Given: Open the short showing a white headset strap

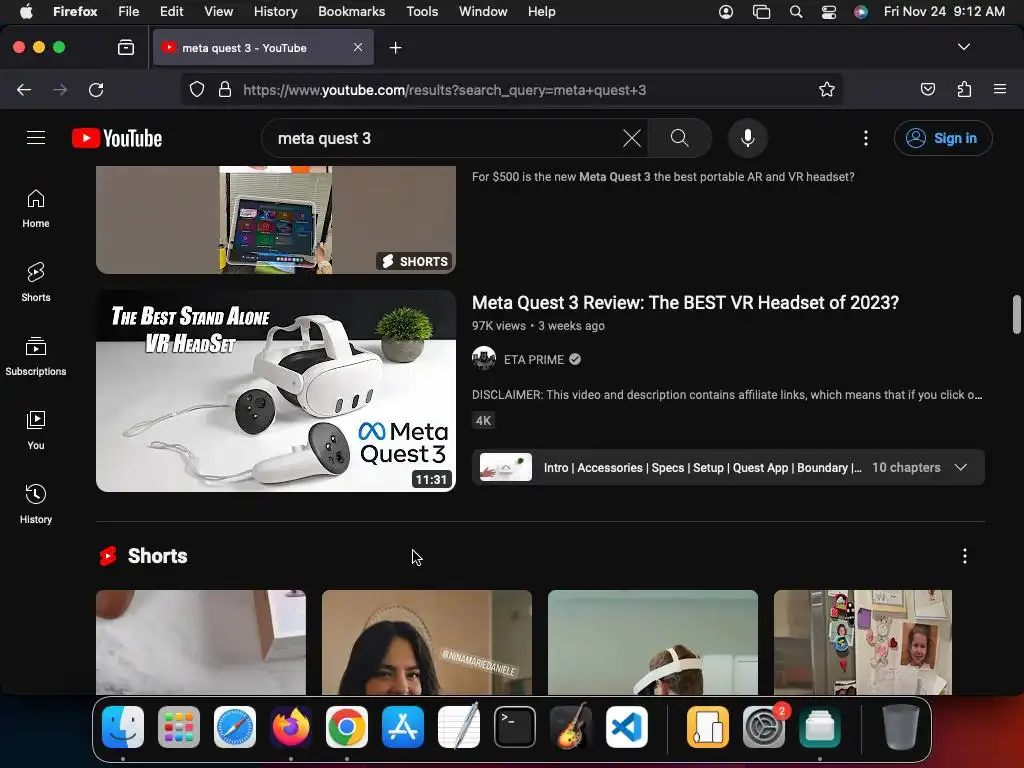Looking at the screenshot, I should (x=652, y=643).
